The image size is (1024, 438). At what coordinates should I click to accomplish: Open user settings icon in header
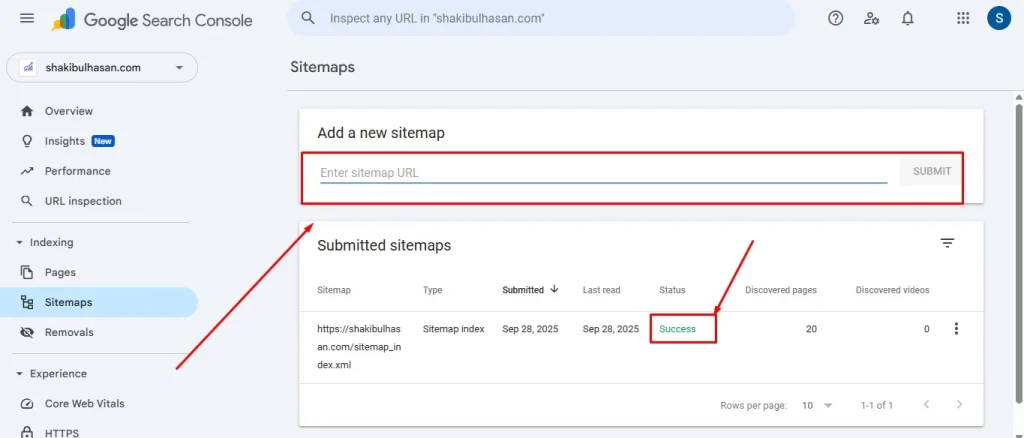pyautogui.click(x=871, y=18)
